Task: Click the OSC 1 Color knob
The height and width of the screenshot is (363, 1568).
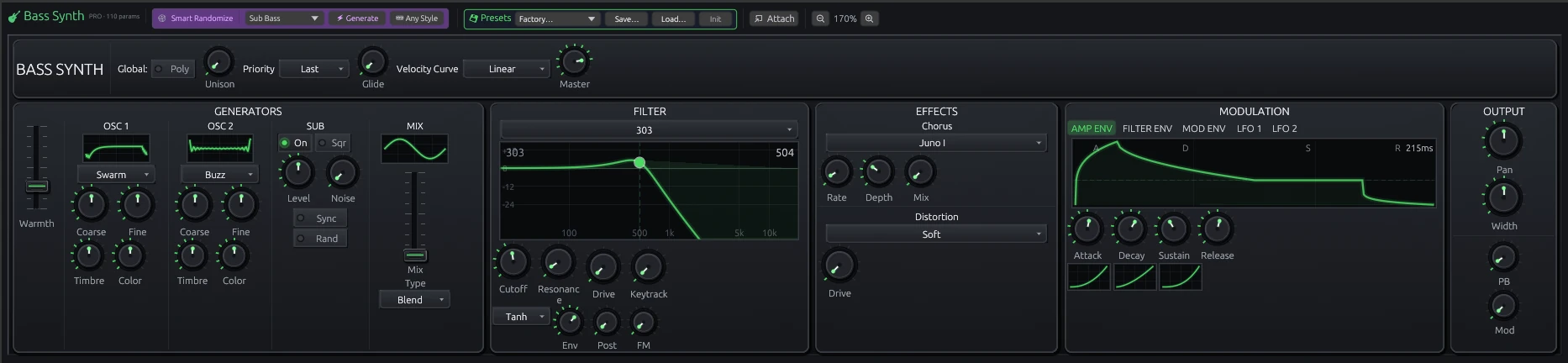Action: [129, 255]
